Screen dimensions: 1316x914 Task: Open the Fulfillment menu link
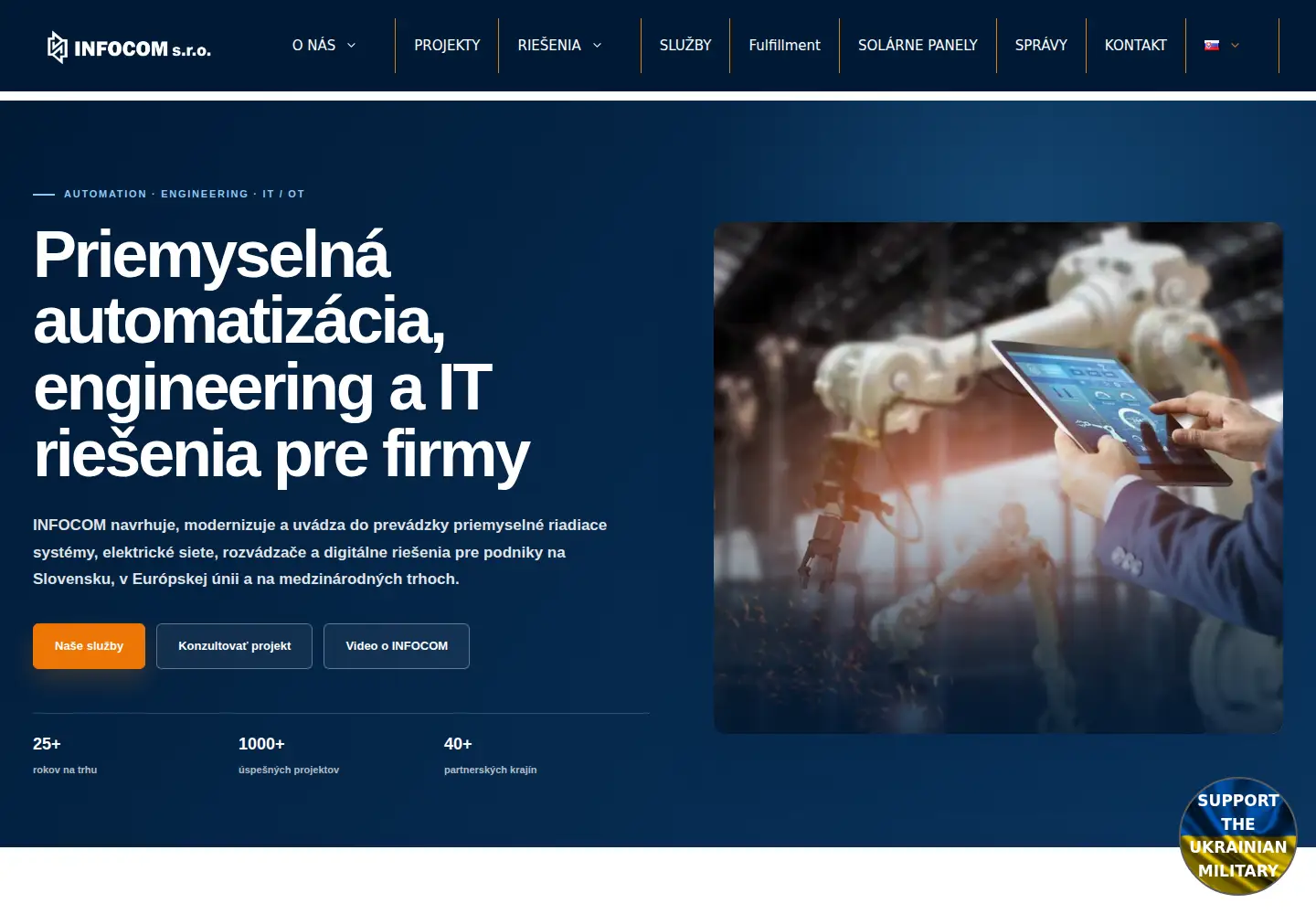point(784,45)
